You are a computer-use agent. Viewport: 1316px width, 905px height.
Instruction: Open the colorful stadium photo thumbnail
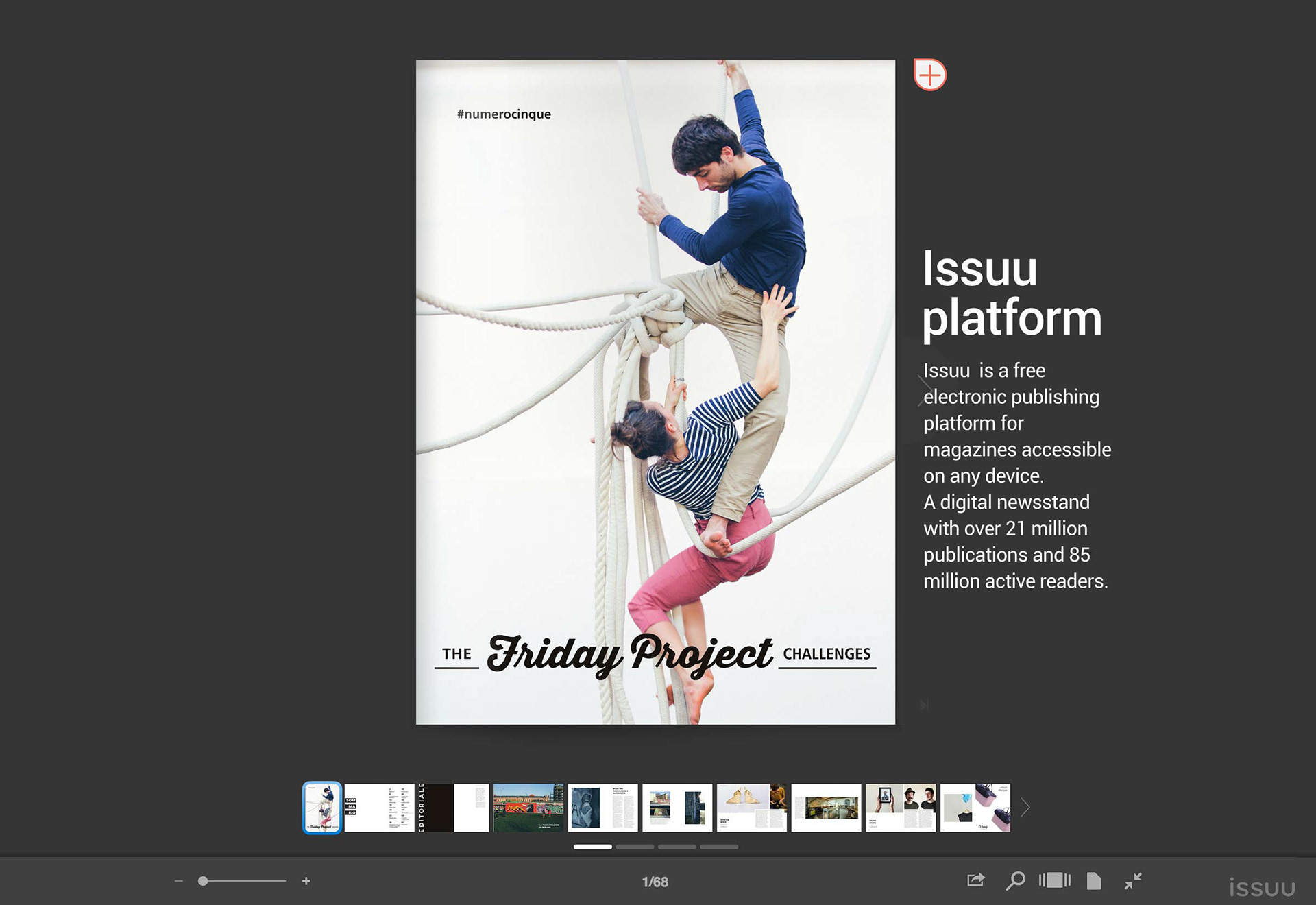[528, 808]
